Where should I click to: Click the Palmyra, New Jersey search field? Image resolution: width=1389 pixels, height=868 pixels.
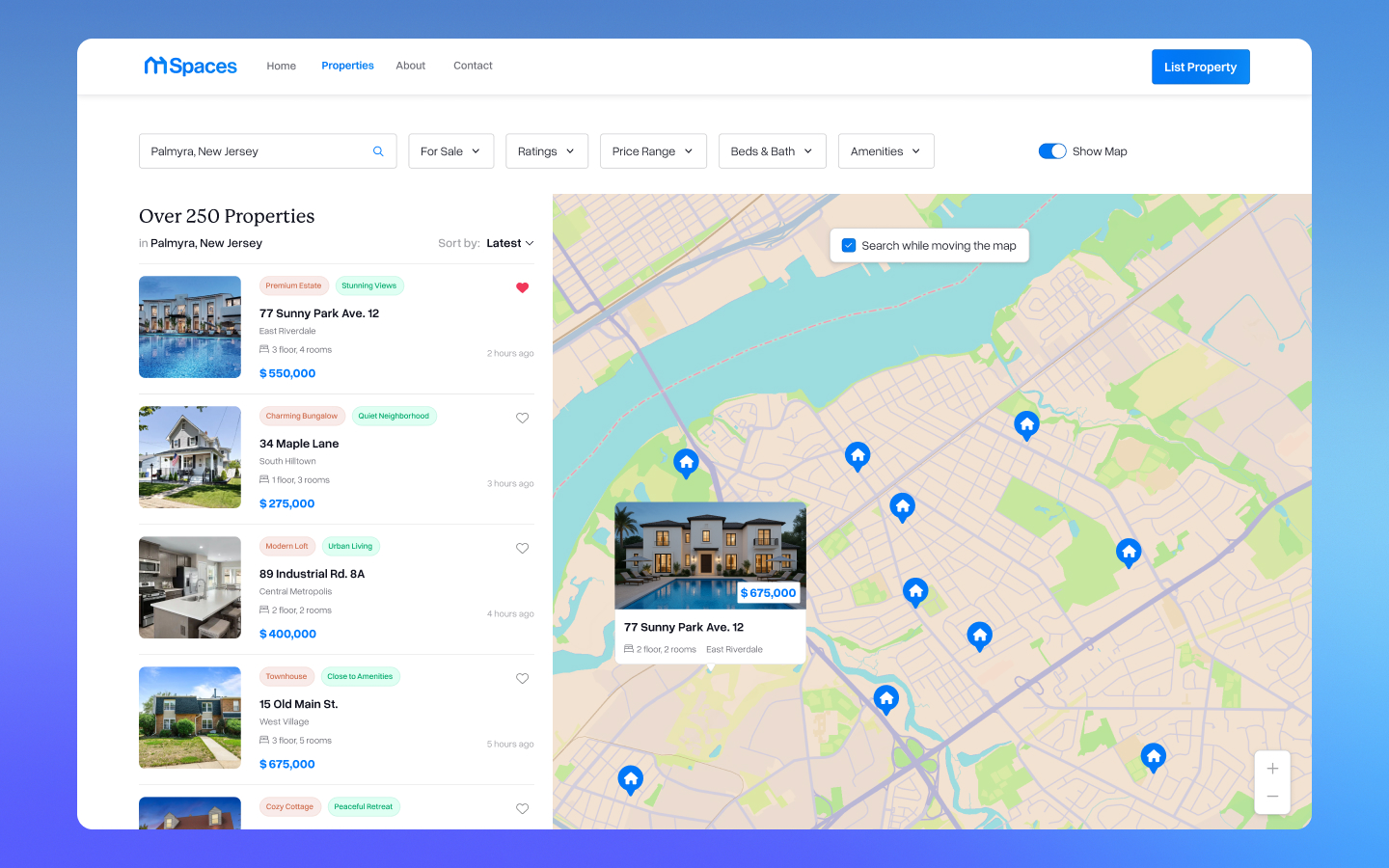click(267, 151)
